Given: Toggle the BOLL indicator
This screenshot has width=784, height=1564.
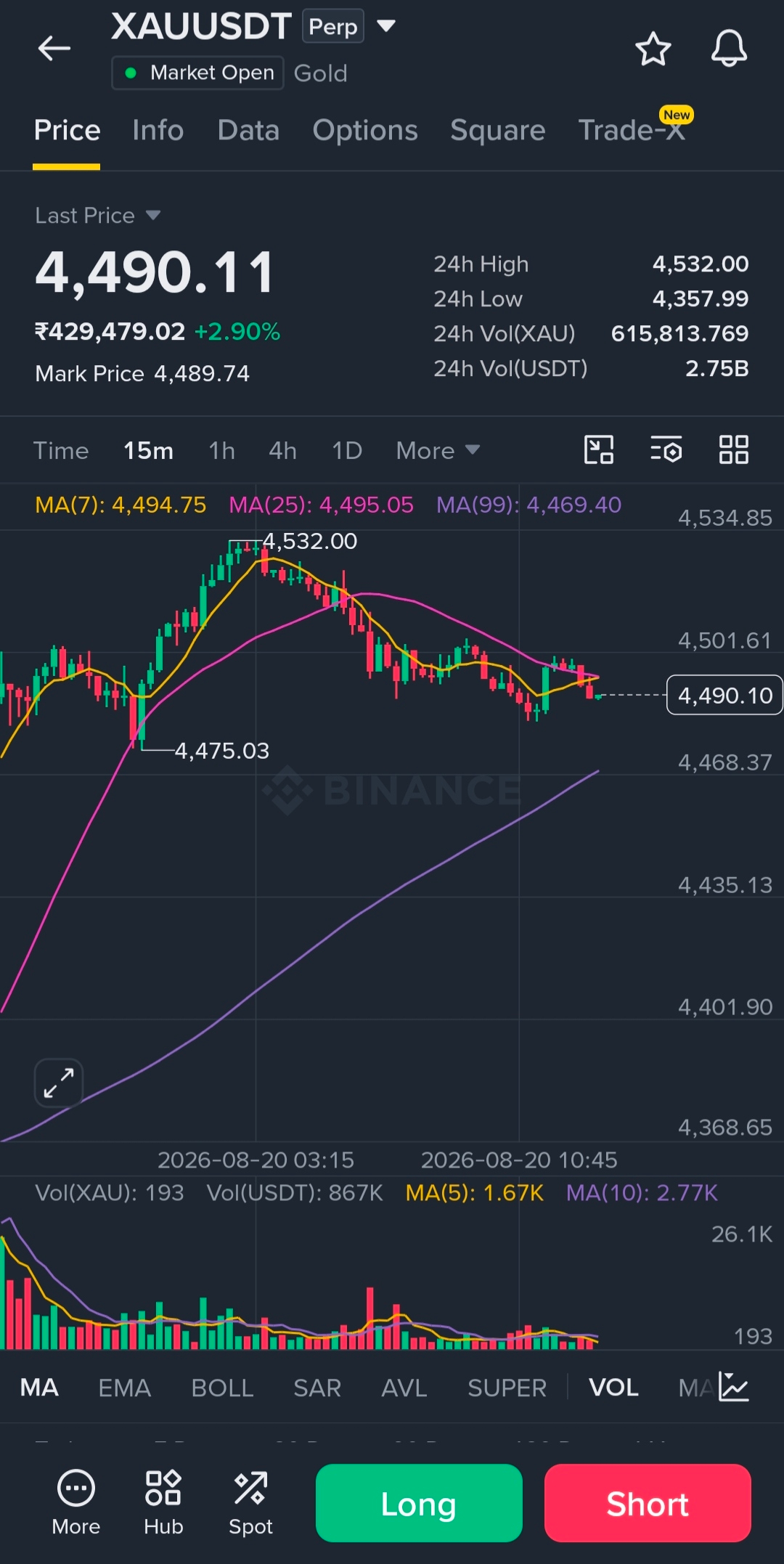Looking at the screenshot, I should tap(222, 1388).
